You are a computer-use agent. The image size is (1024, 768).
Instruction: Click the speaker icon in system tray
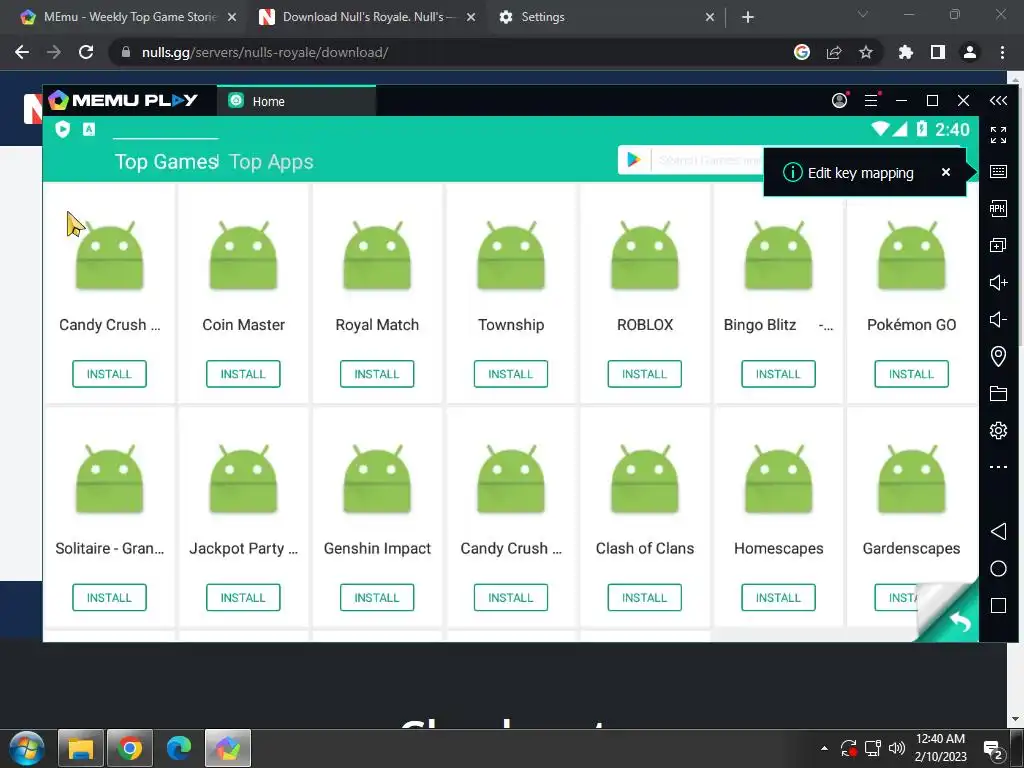tap(897, 748)
